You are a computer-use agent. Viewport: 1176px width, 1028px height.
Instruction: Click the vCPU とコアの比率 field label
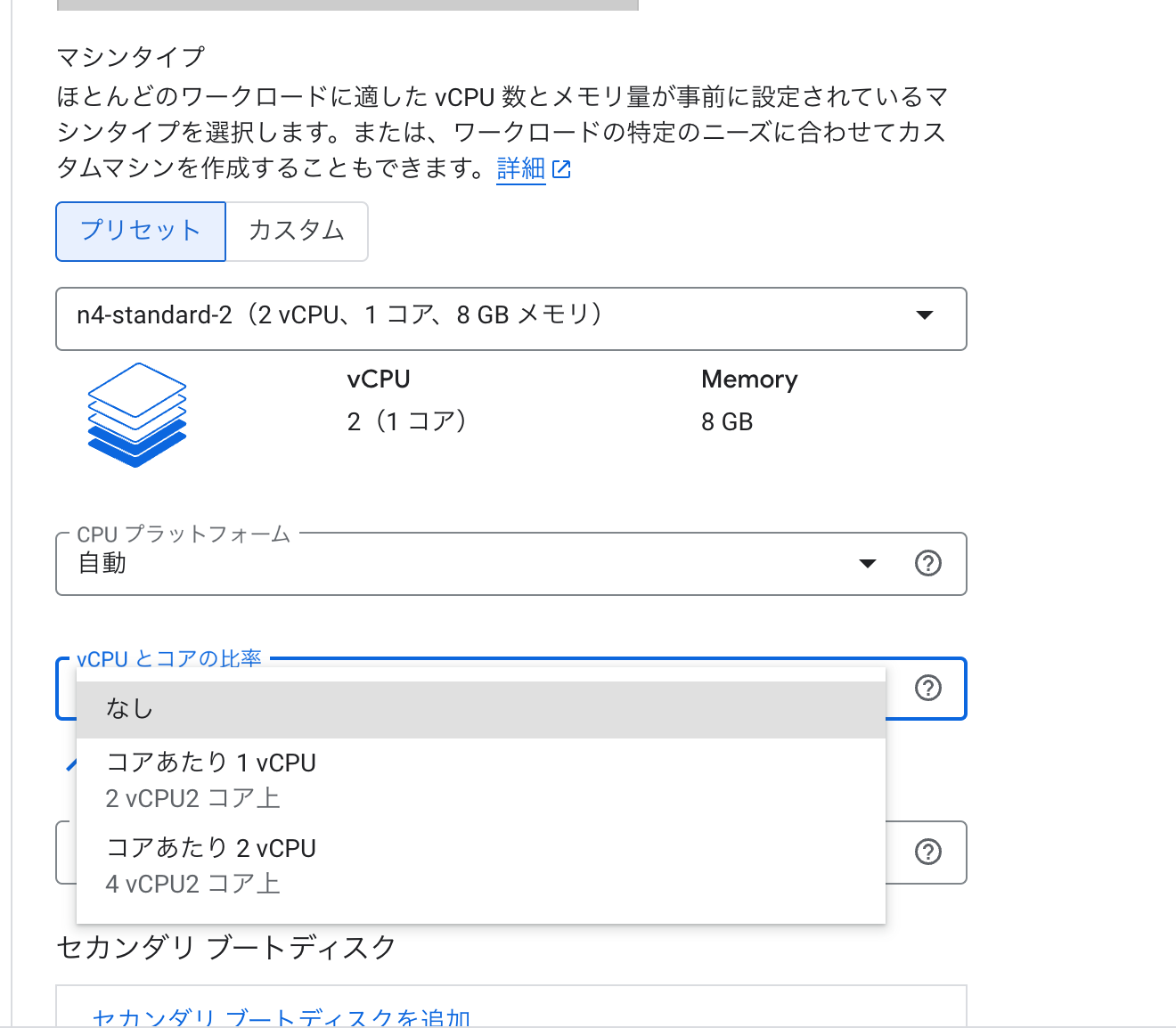tap(169, 659)
